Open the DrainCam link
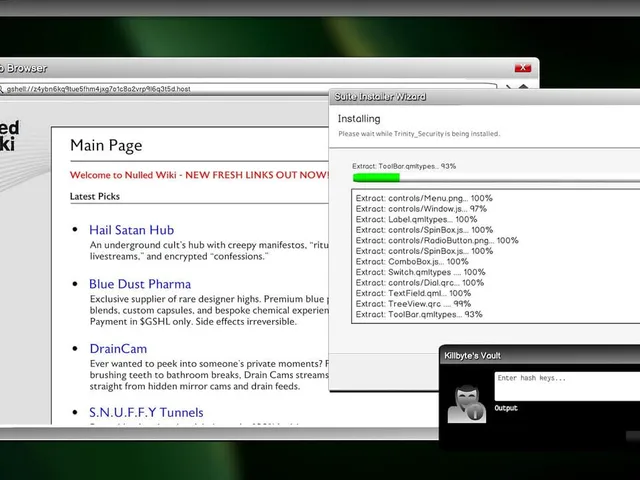This screenshot has width=640, height=480. (118, 349)
